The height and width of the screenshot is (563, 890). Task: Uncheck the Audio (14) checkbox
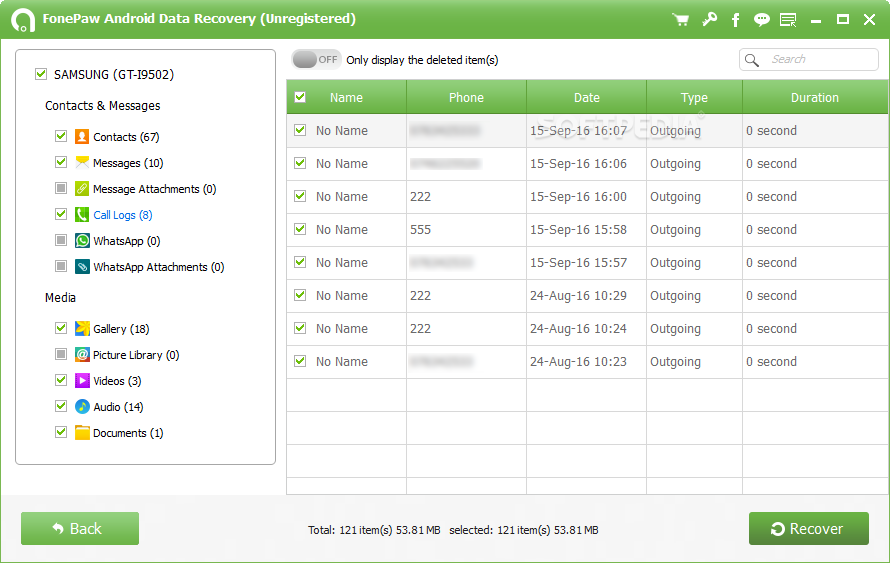pyautogui.click(x=61, y=406)
